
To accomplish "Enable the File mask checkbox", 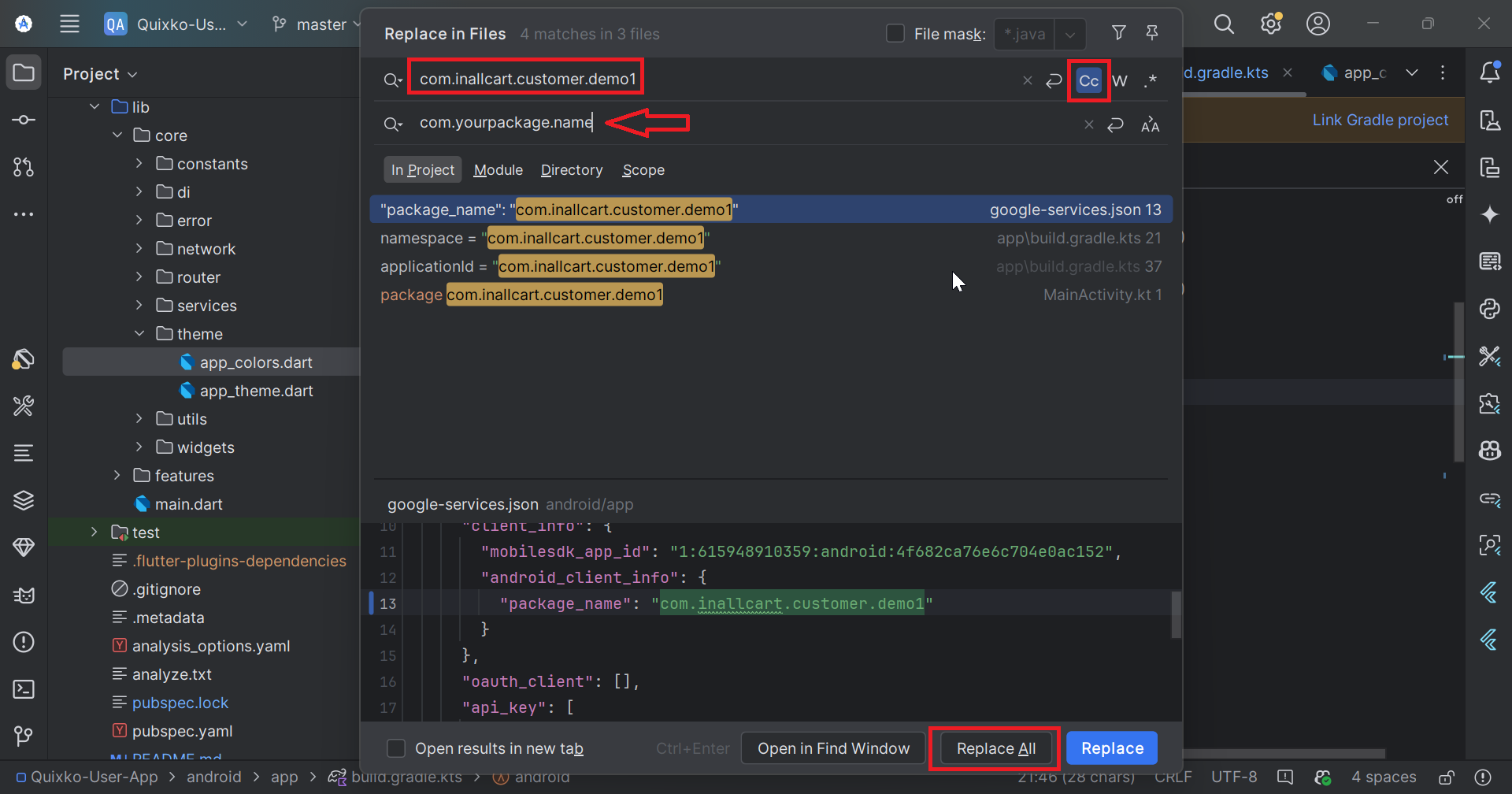I will 895,34.
